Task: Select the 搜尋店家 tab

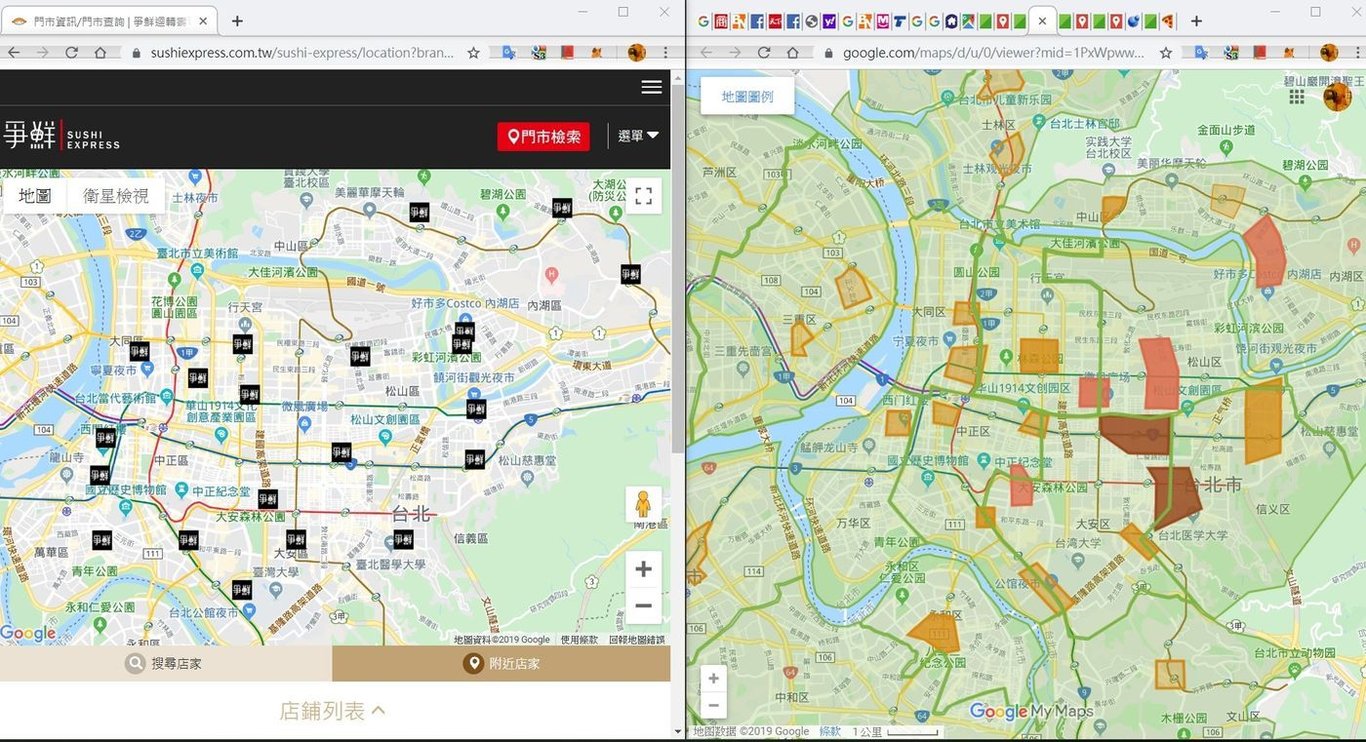Action: click(x=166, y=663)
